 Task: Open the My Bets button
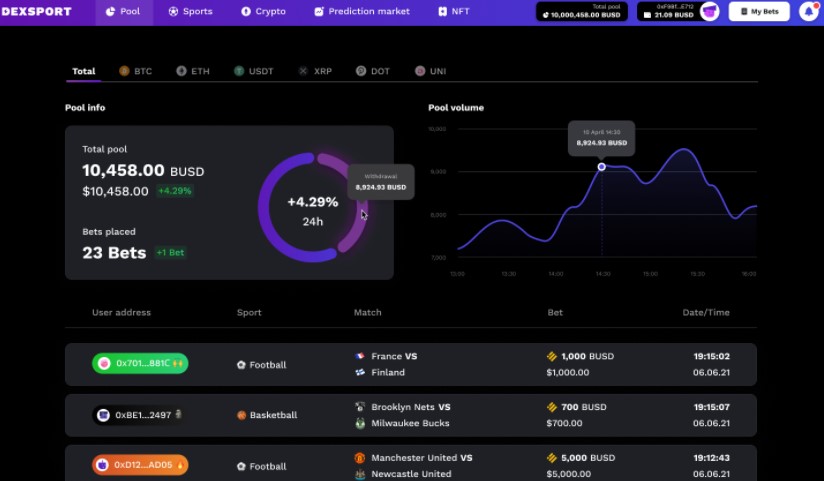(x=759, y=12)
